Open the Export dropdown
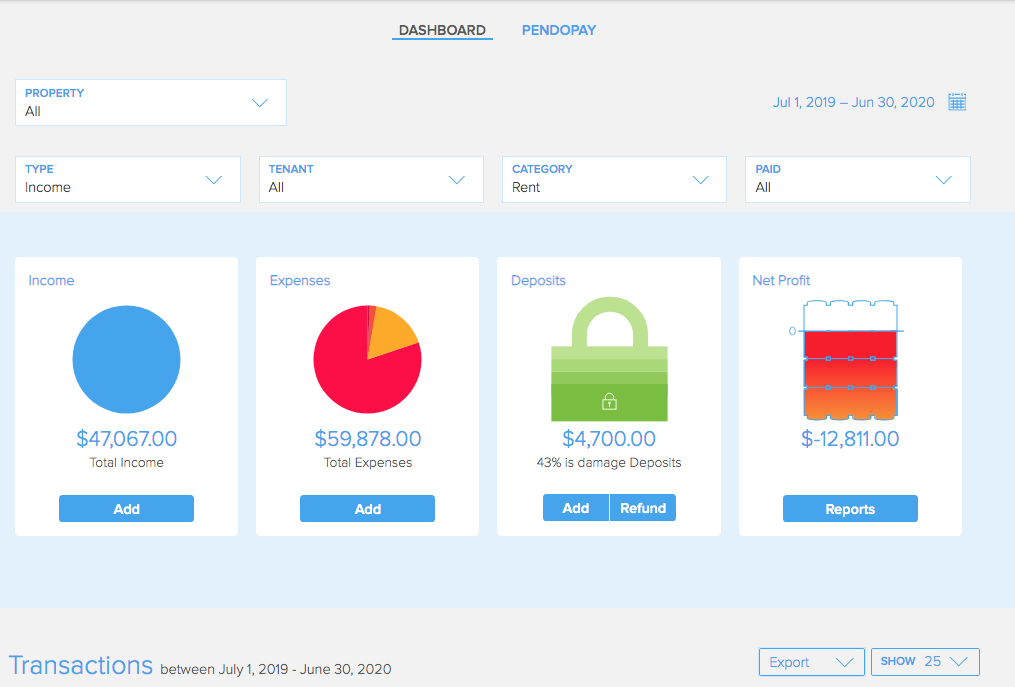 812,662
